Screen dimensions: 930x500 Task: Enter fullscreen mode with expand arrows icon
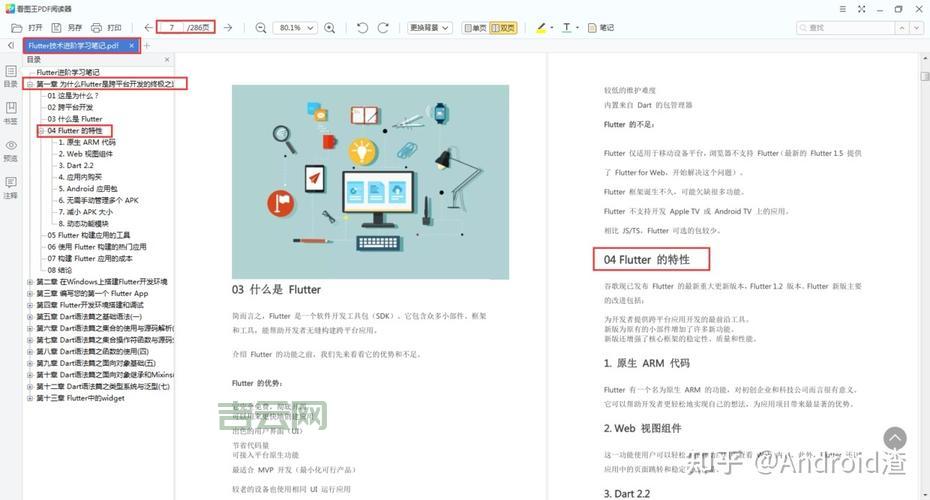point(861,9)
